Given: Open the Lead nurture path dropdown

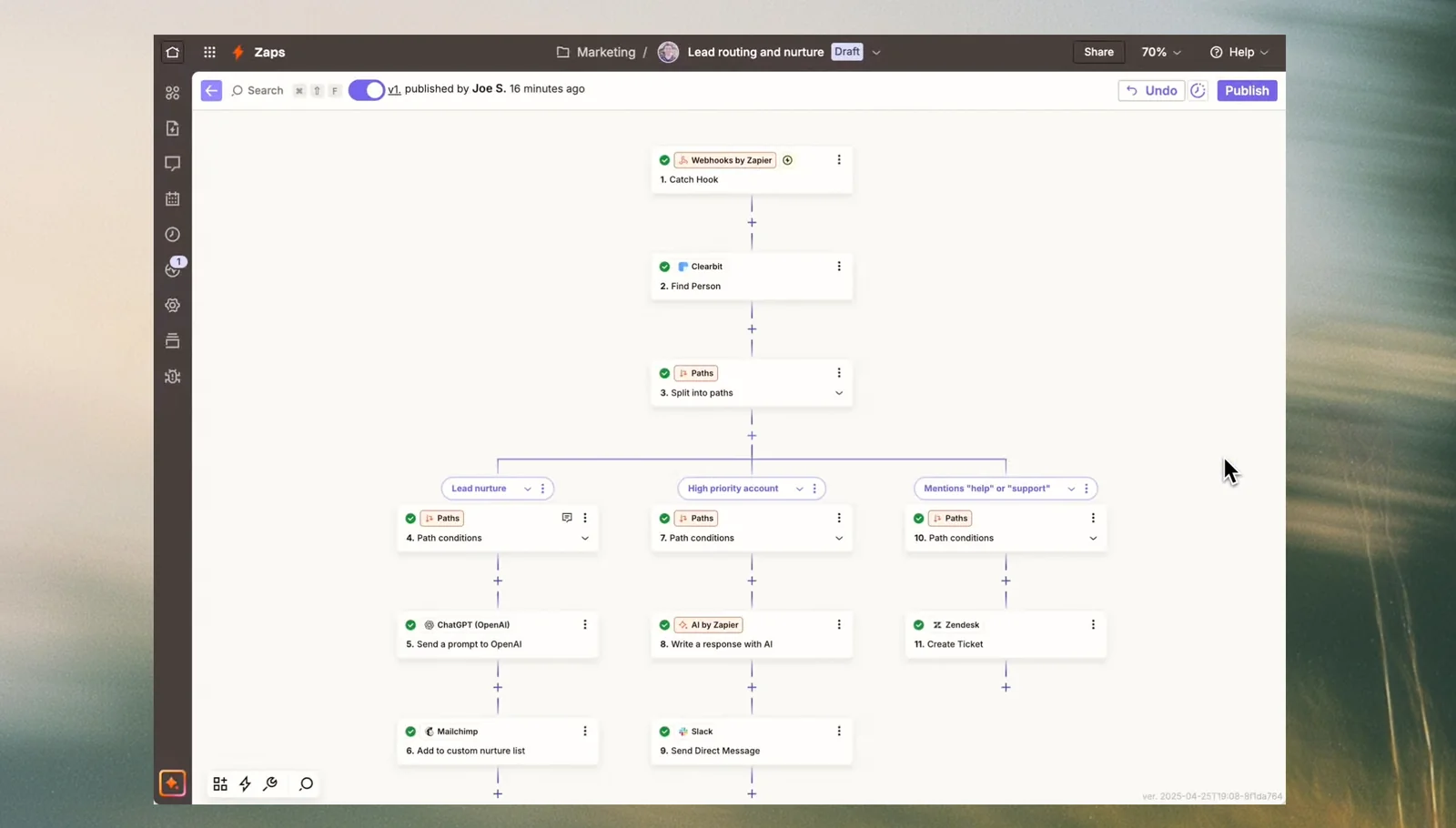Looking at the screenshot, I should click(527, 489).
